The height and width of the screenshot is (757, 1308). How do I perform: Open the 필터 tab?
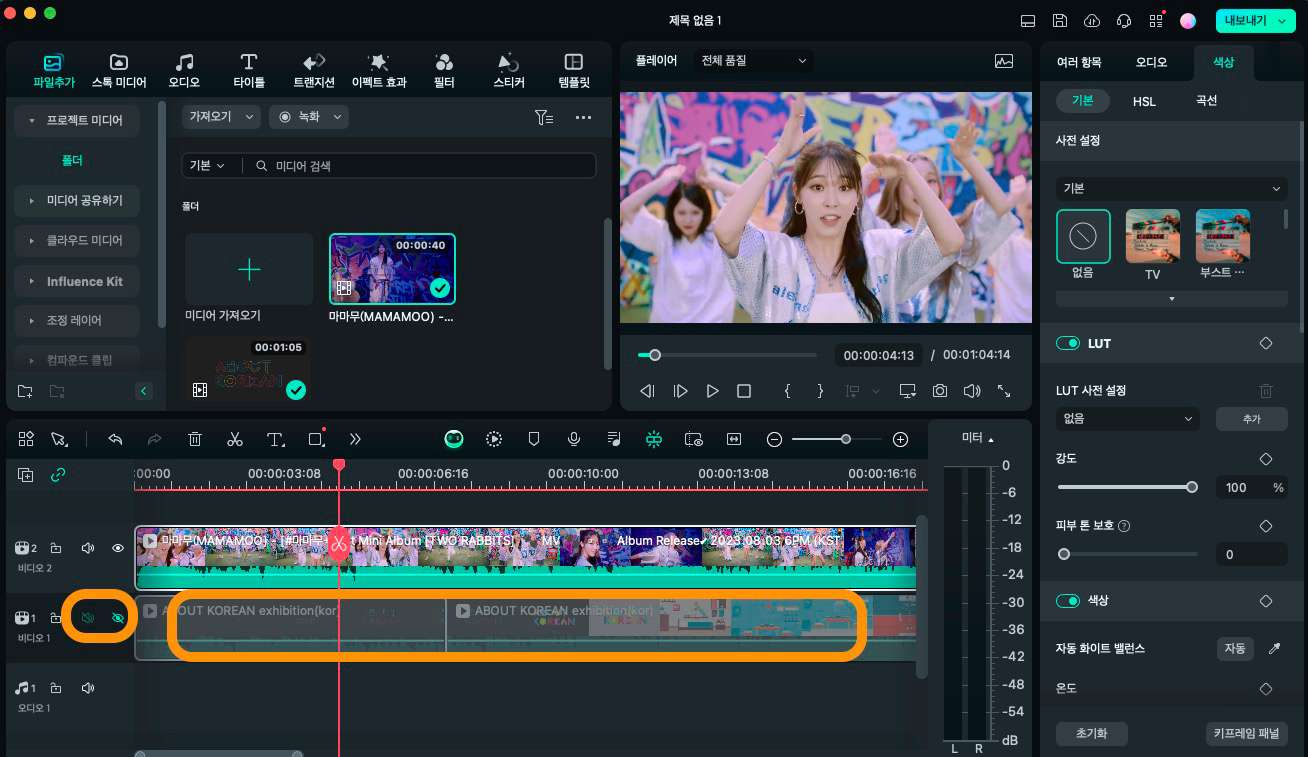[444, 71]
